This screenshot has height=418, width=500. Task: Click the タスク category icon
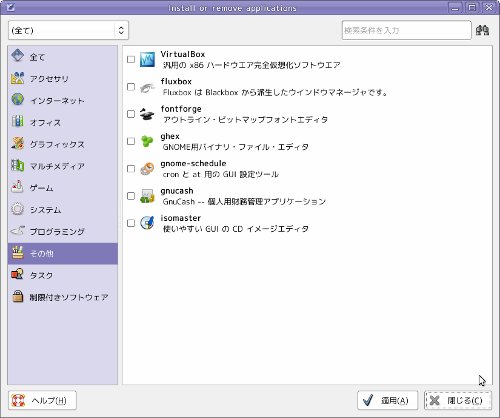(x=18, y=274)
